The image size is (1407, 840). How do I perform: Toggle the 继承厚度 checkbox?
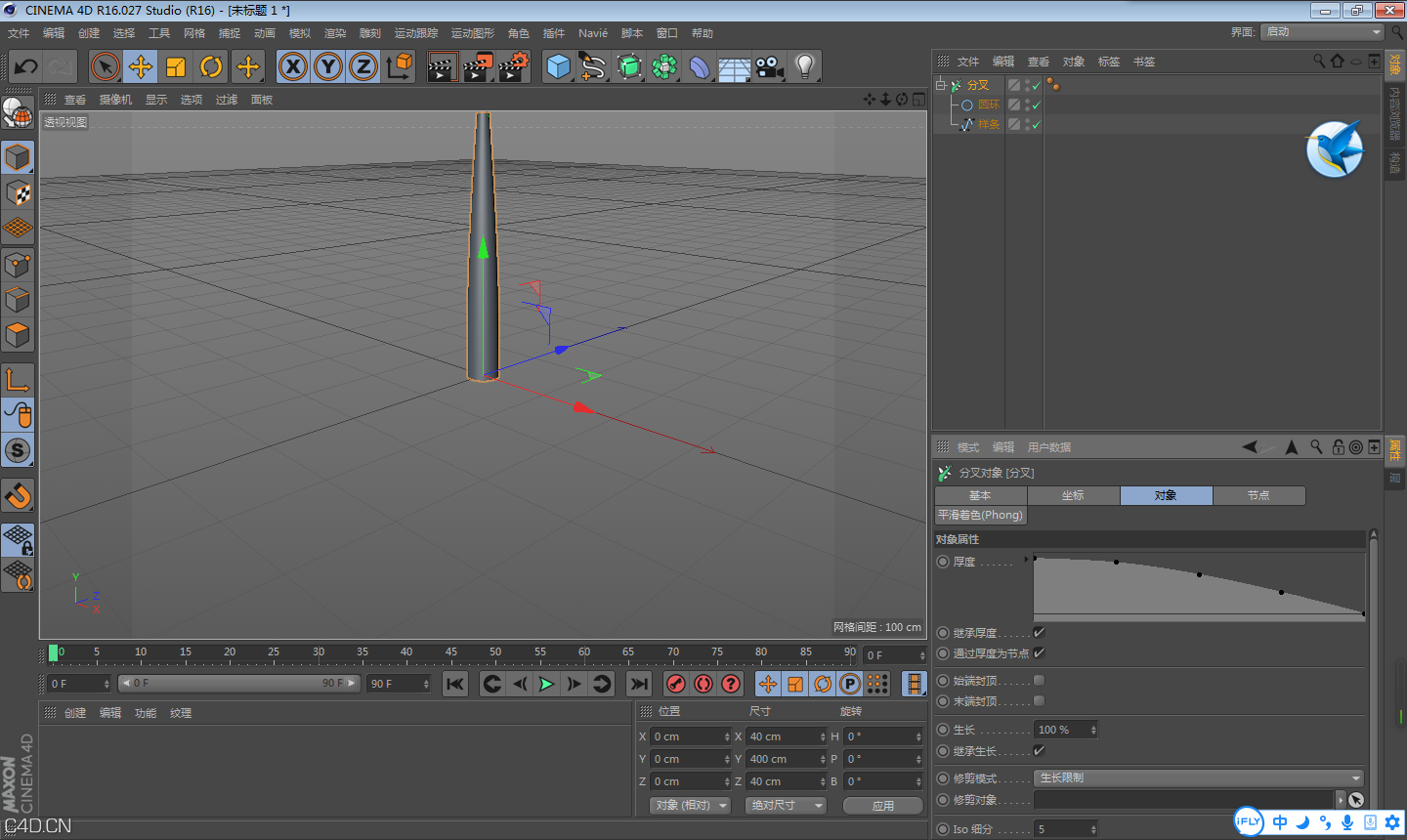pyautogui.click(x=1039, y=633)
